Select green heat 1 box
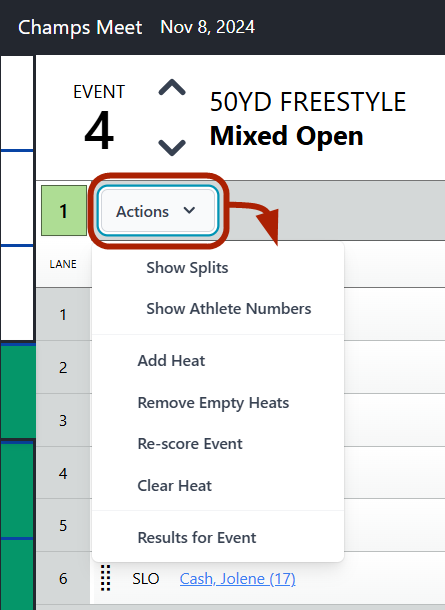Image resolution: width=445 pixels, height=610 pixels. pos(64,210)
